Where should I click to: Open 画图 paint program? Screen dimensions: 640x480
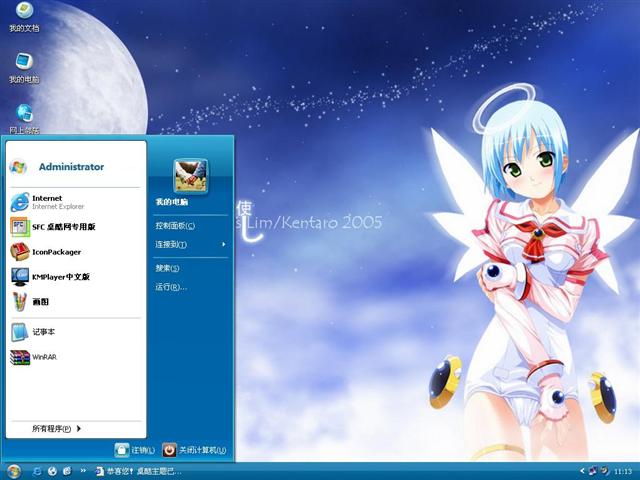coord(40,302)
